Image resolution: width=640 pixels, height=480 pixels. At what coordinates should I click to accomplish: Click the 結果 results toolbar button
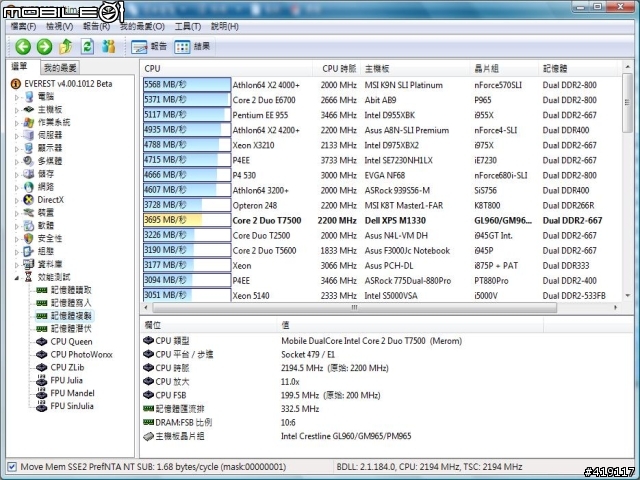coord(192,47)
